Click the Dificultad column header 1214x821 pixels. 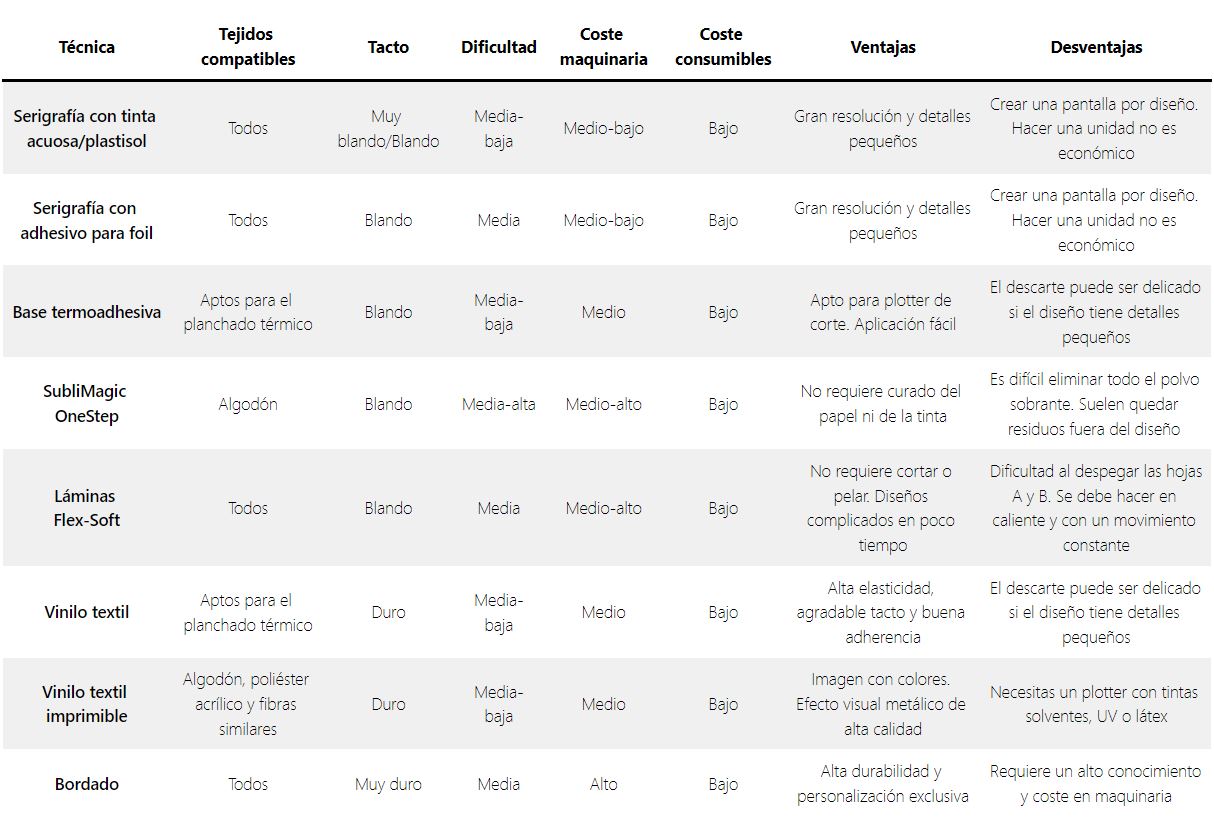(498, 47)
